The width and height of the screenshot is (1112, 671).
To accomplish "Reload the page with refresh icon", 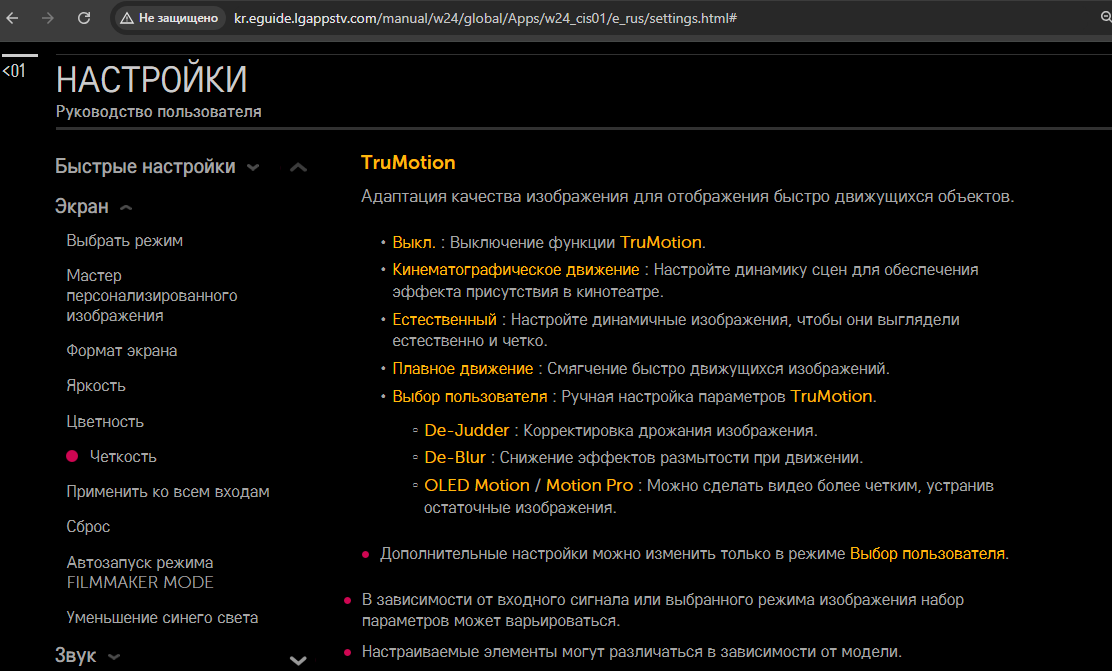I will 84,18.
